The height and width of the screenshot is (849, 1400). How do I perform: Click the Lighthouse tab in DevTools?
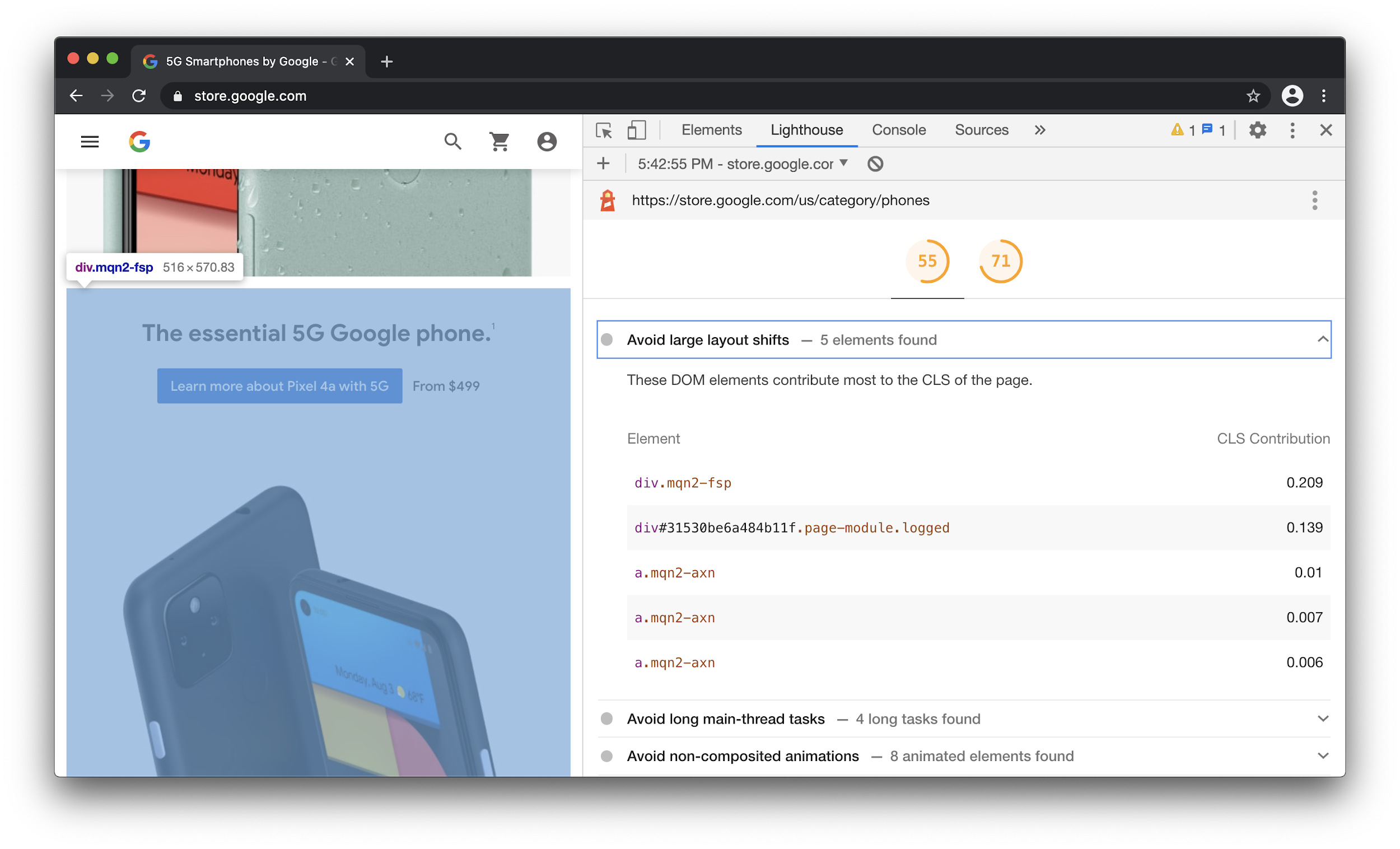click(x=807, y=129)
